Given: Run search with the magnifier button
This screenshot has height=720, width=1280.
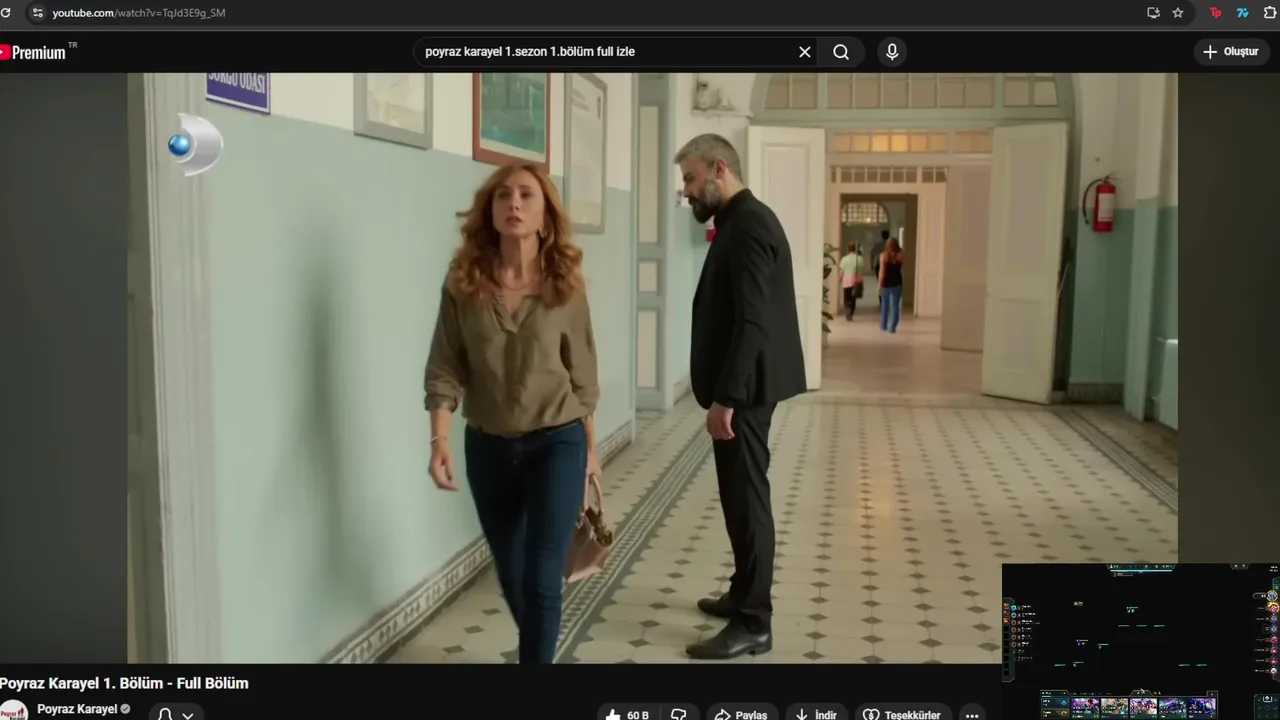Looking at the screenshot, I should point(841,52).
